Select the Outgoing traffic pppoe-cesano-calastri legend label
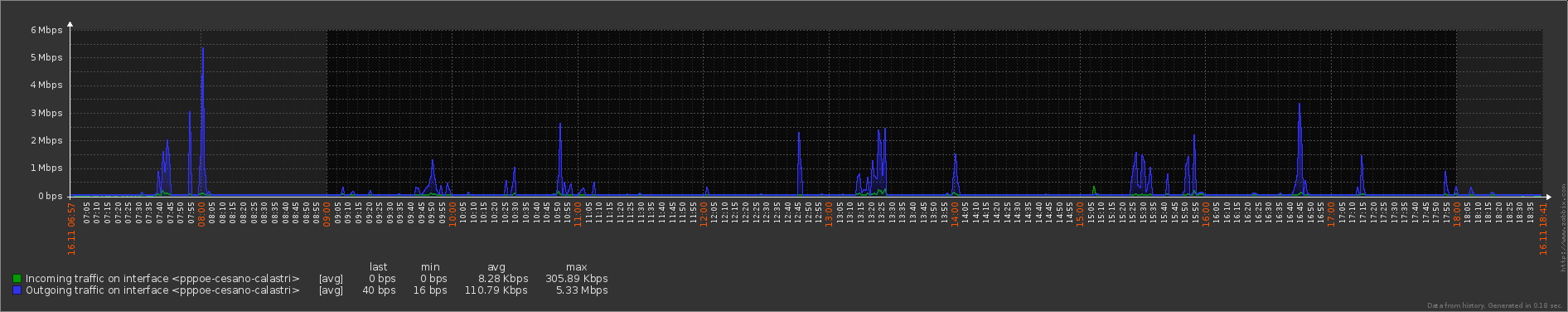Screen dimensions: 1568x312 (x=162, y=290)
